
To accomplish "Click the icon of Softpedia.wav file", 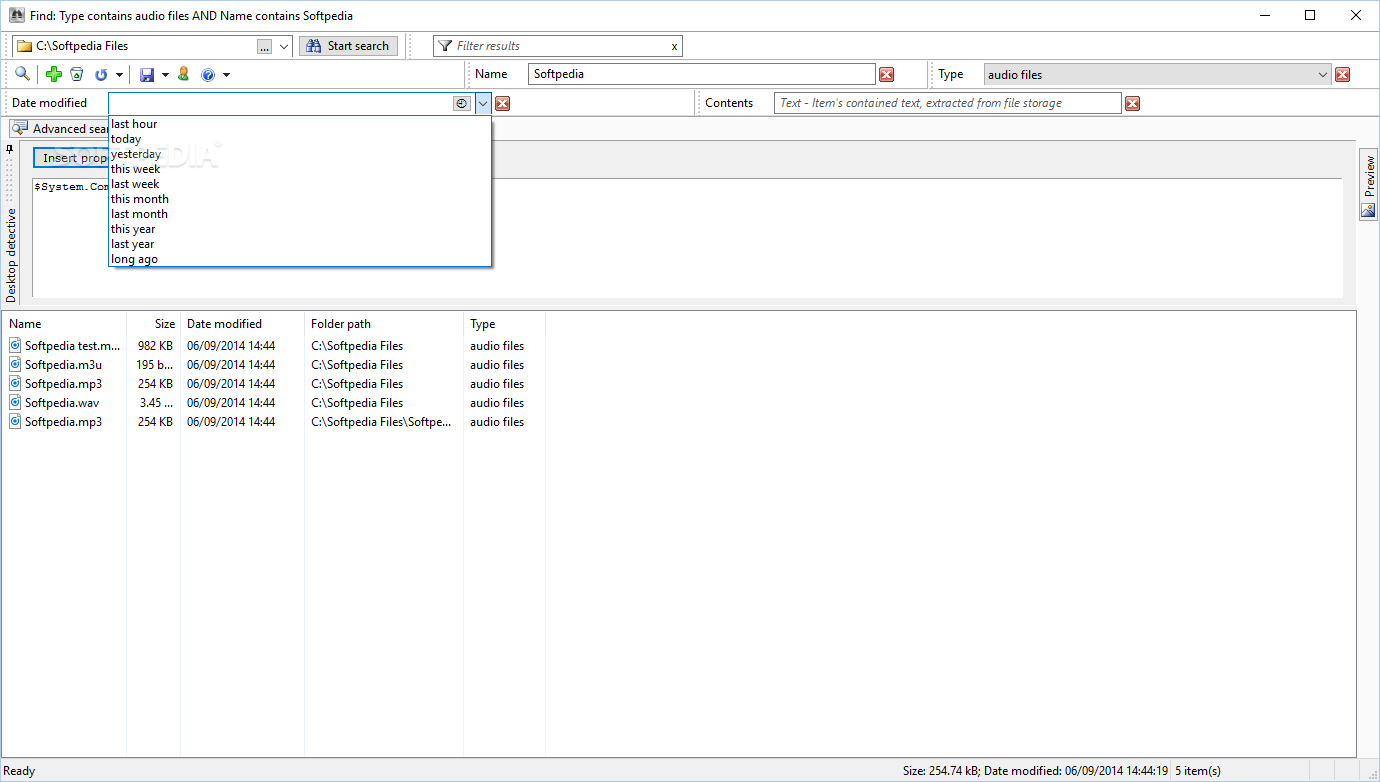I will [15, 403].
